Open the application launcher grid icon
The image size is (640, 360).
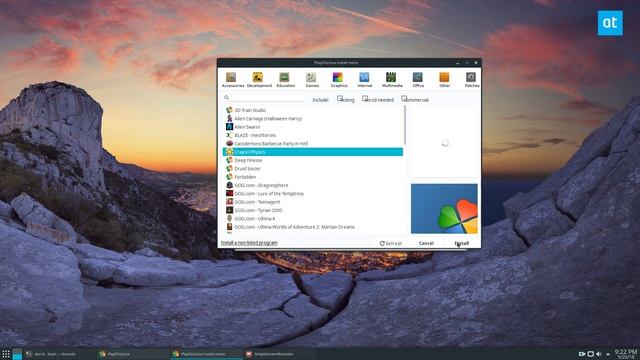pyautogui.click(x=6, y=354)
